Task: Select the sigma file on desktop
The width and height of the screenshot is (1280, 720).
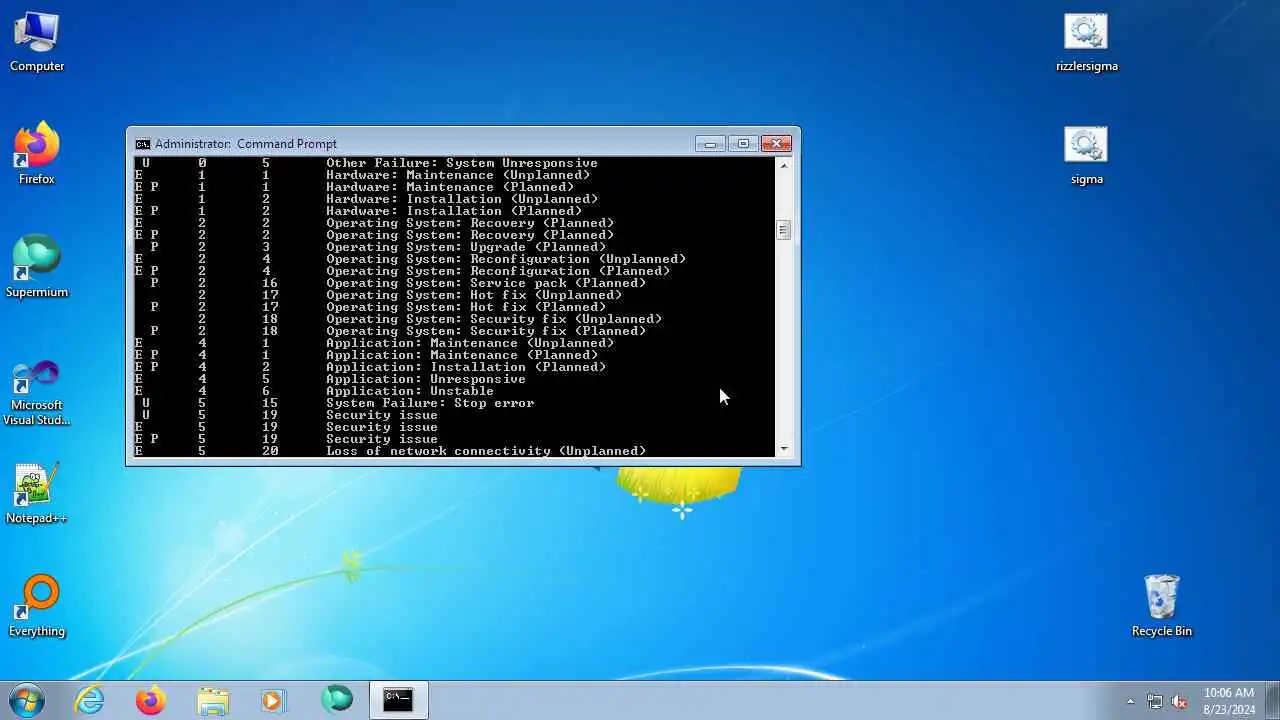Action: coord(1087,155)
